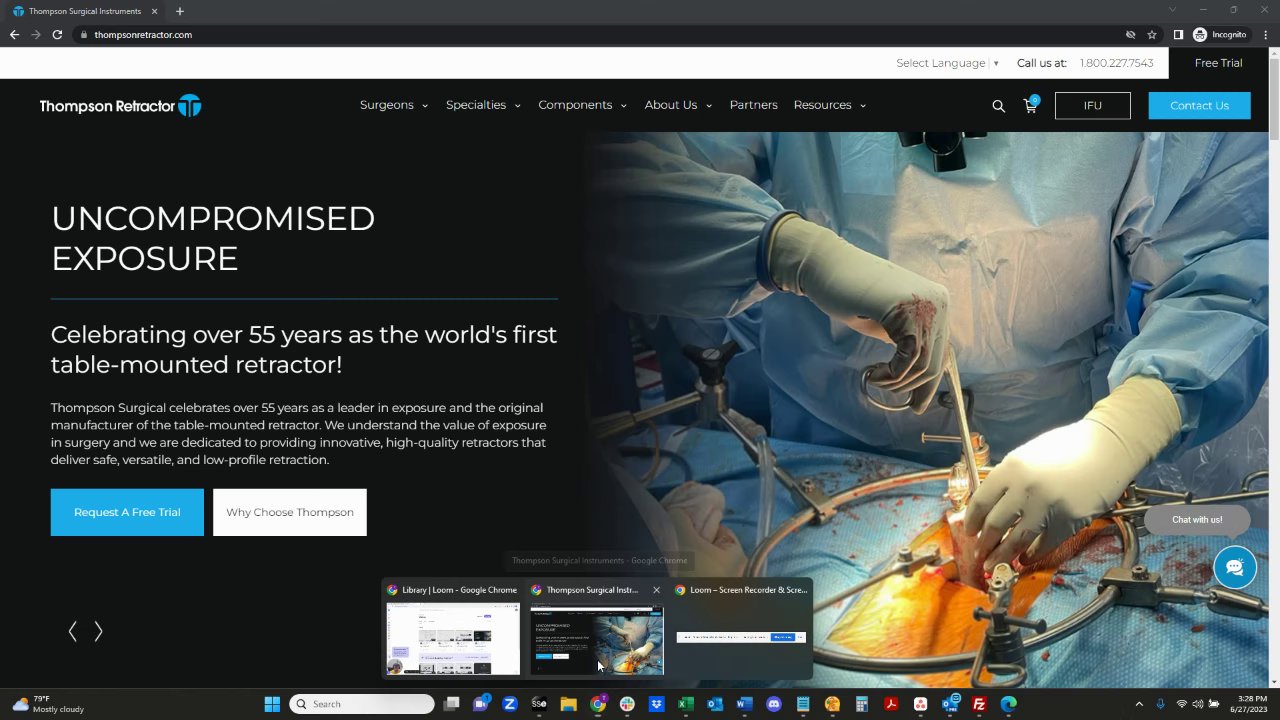Close the Thompson Surgical window preview

[x=656, y=590]
